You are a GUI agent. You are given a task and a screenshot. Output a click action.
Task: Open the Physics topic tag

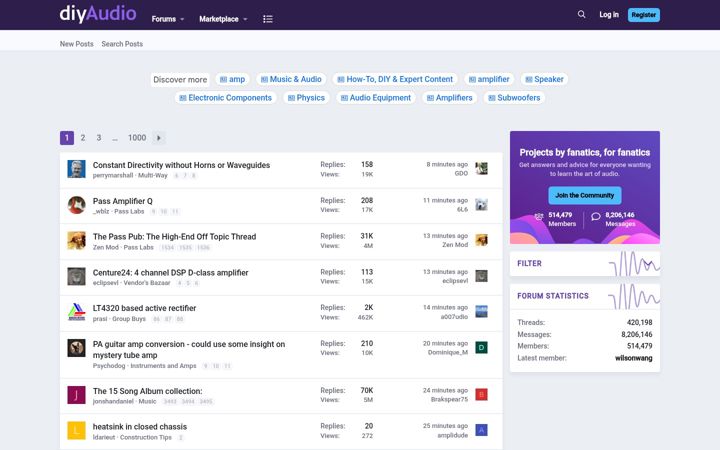click(306, 98)
